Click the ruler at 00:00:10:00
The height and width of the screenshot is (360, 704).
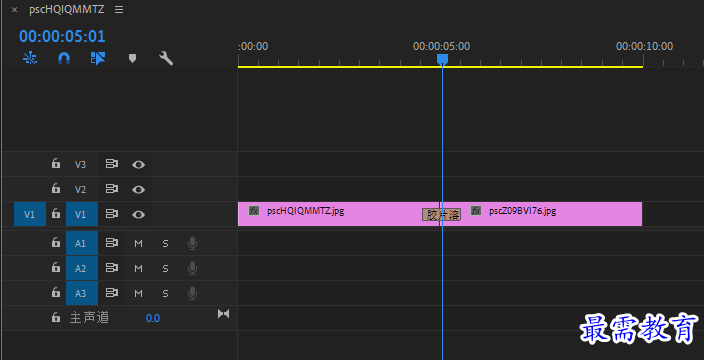[644, 46]
